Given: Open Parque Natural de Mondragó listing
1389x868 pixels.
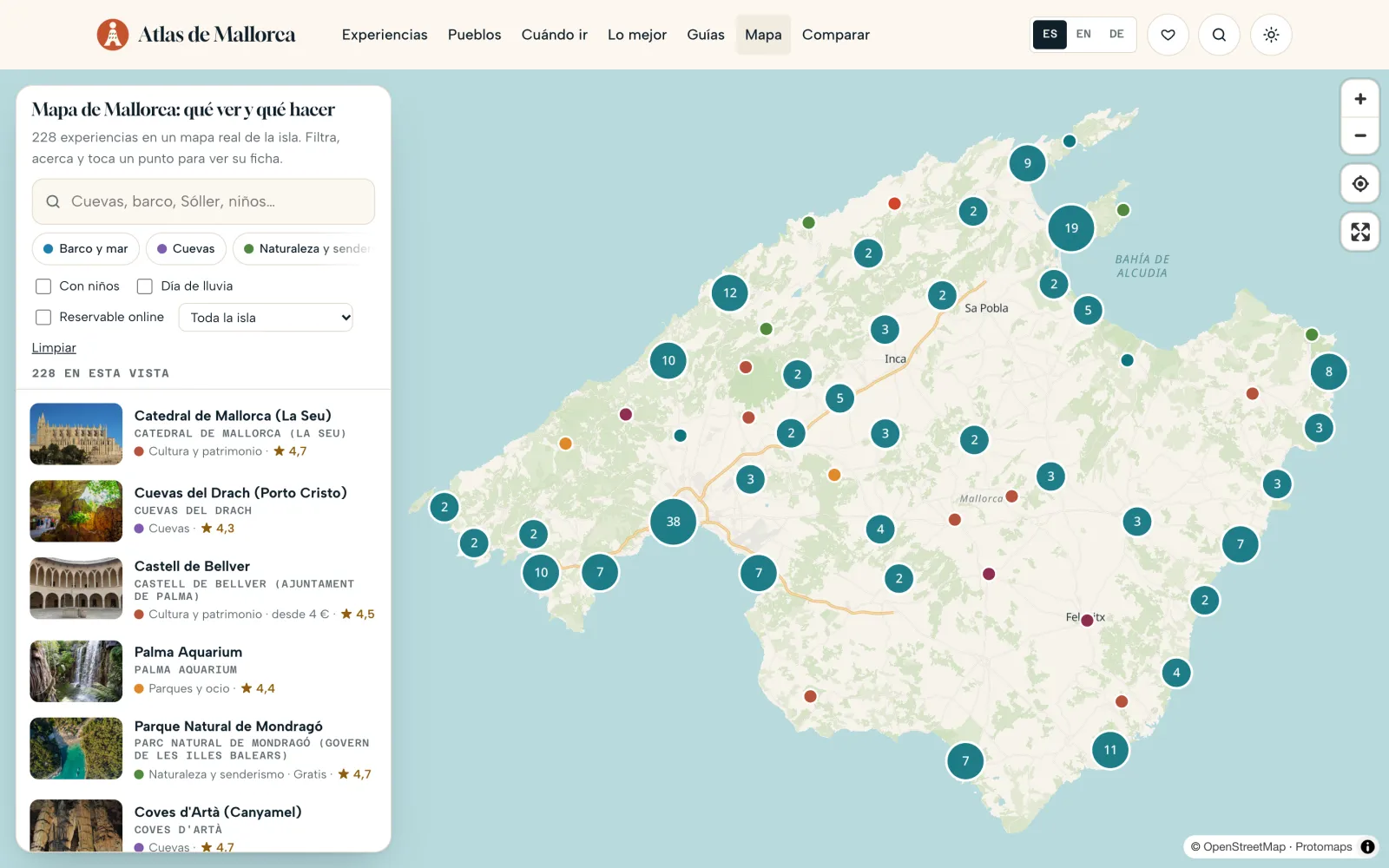Looking at the screenshot, I should coord(203,749).
